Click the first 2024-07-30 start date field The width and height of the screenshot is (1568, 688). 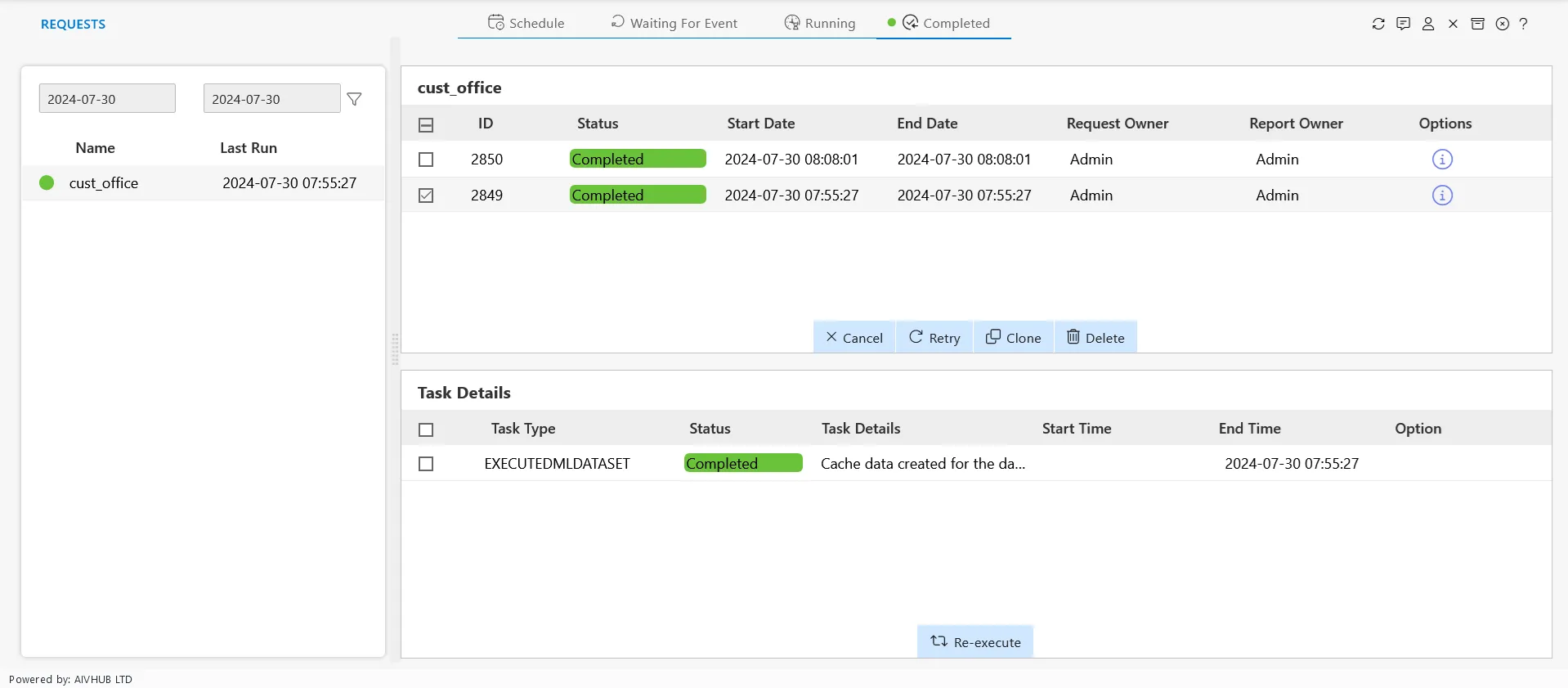pos(107,98)
